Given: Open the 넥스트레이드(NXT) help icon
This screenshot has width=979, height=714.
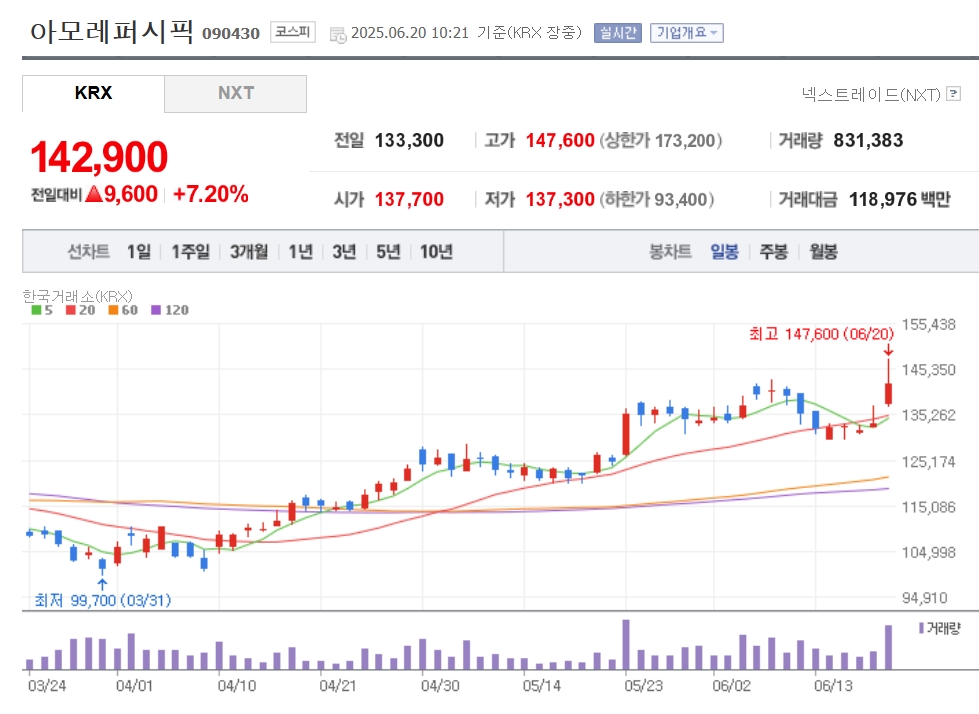Looking at the screenshot, I should pos(953,94).
